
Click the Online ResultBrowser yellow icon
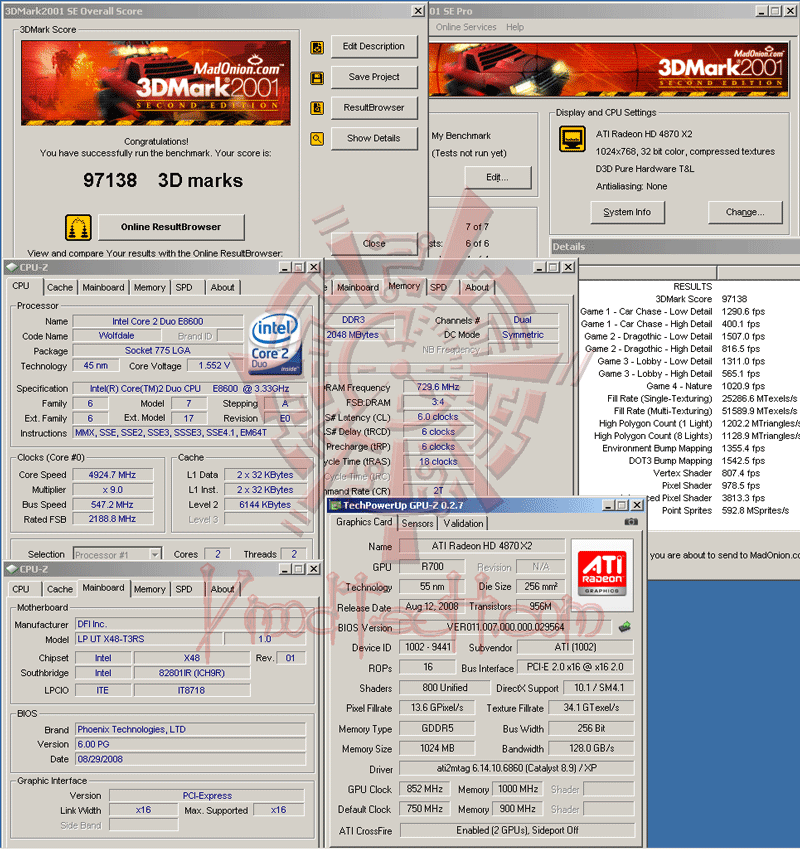78,227
